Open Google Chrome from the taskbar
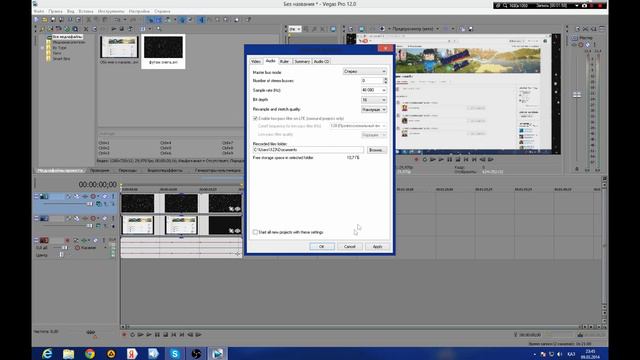 90,353
